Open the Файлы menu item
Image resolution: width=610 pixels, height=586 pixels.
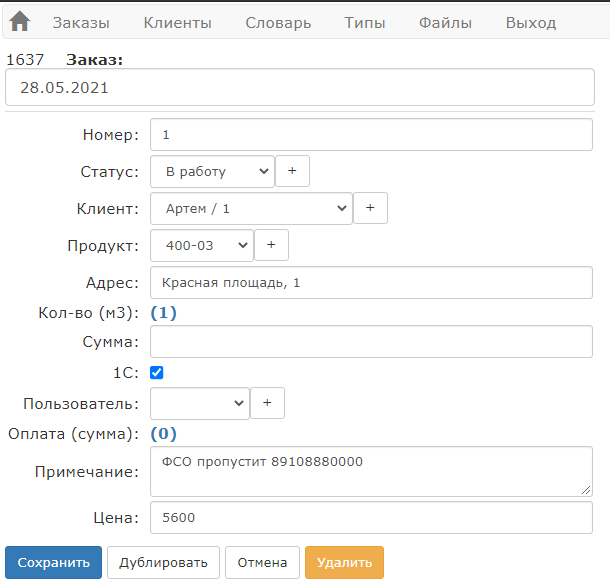click(x=445, y=23)
